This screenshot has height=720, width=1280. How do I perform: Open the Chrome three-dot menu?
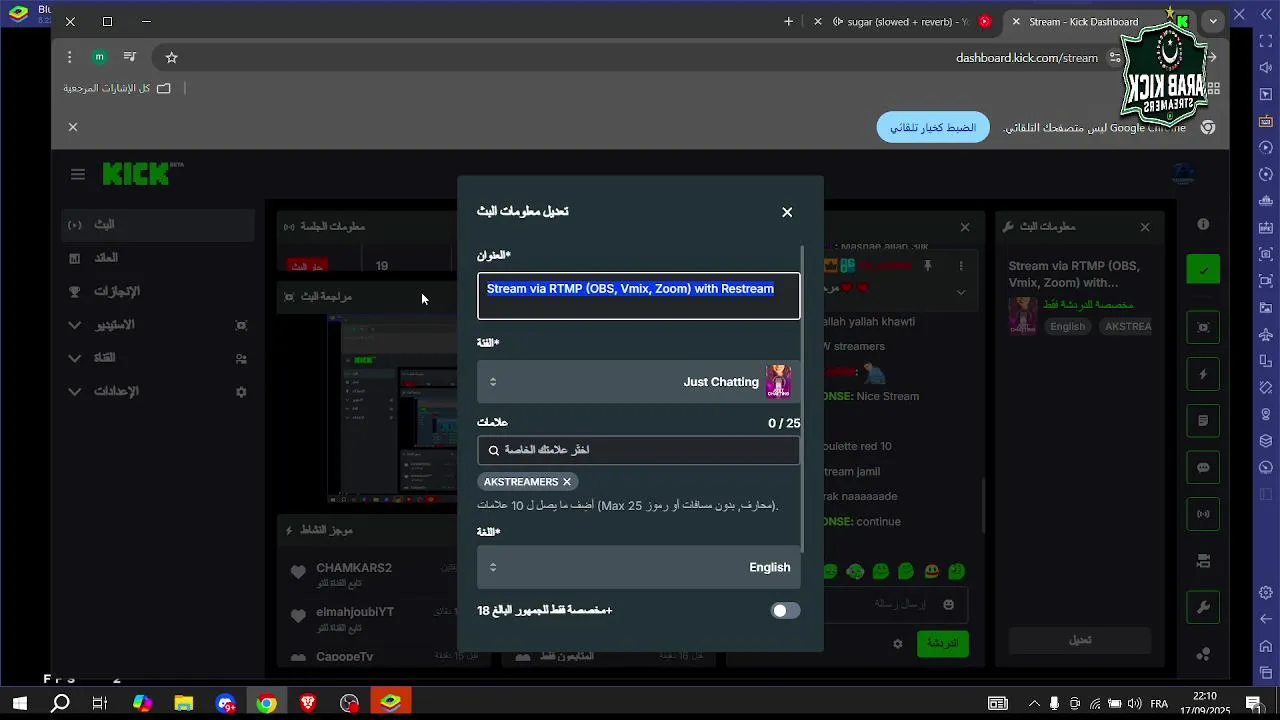(69, 57)
